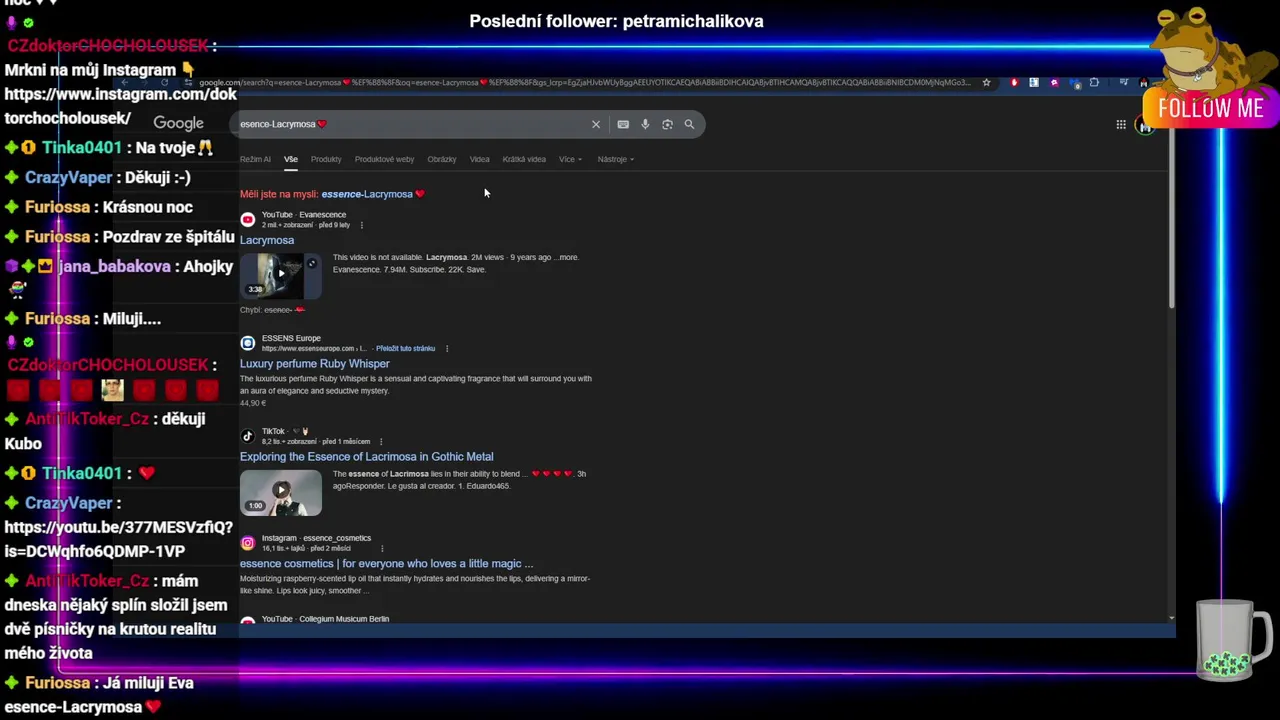Open the YouTube favicon of Evanescence result

click(x=247, y=219)
